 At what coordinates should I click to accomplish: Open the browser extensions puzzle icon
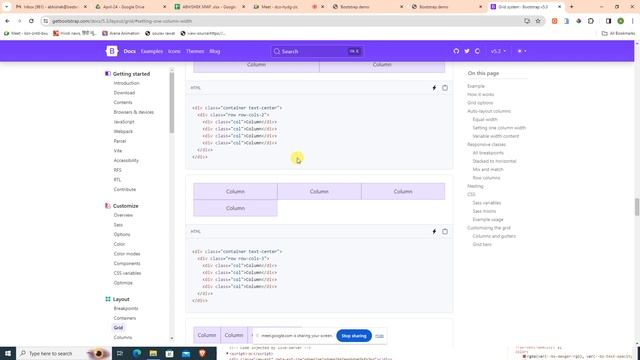point(591,21)
